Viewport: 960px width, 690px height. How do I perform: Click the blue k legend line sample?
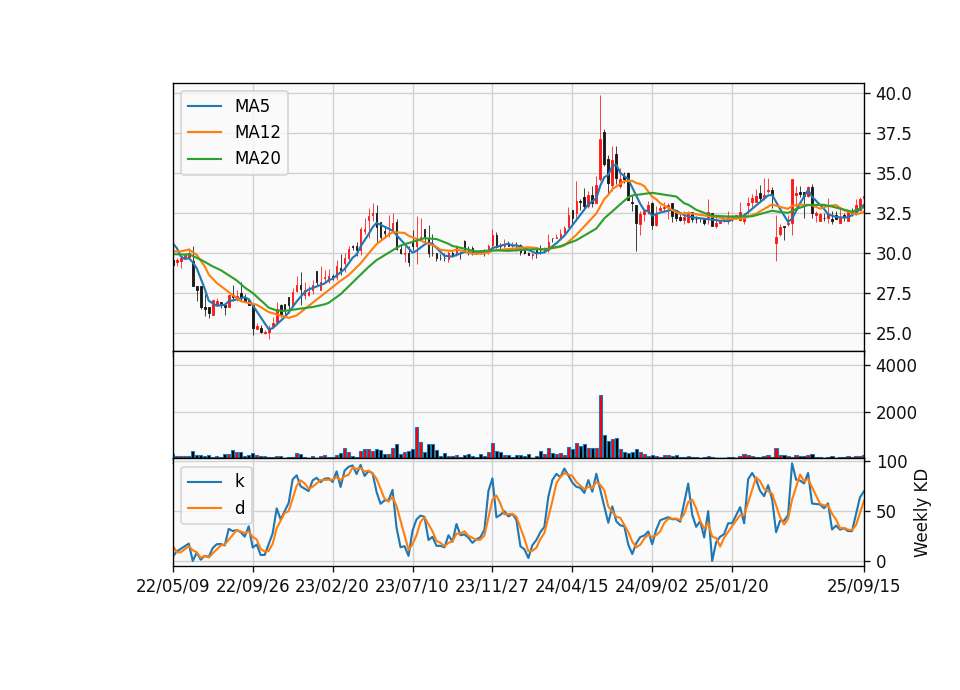[204, 482]
